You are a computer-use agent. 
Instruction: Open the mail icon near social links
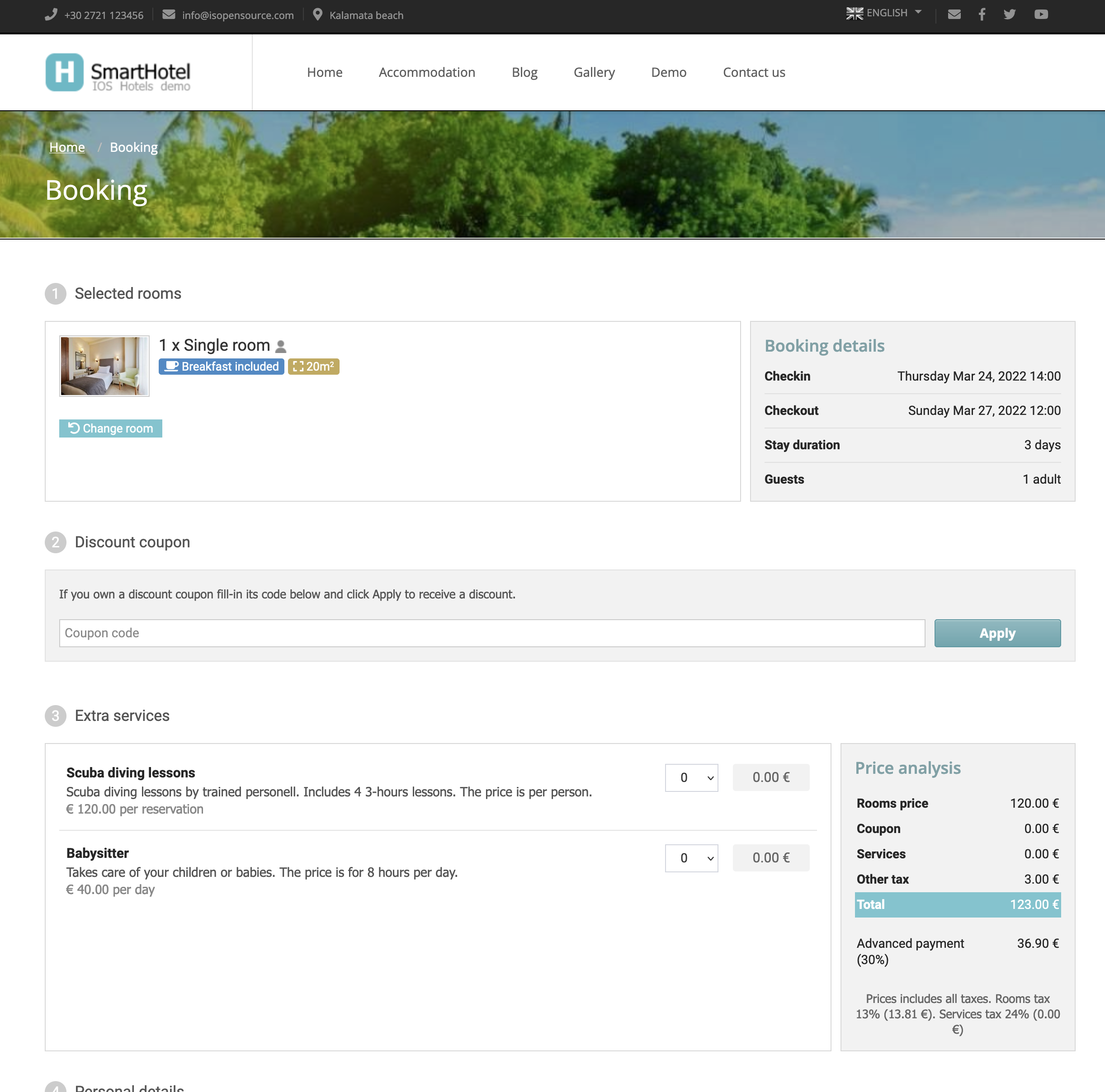point(954,14)
